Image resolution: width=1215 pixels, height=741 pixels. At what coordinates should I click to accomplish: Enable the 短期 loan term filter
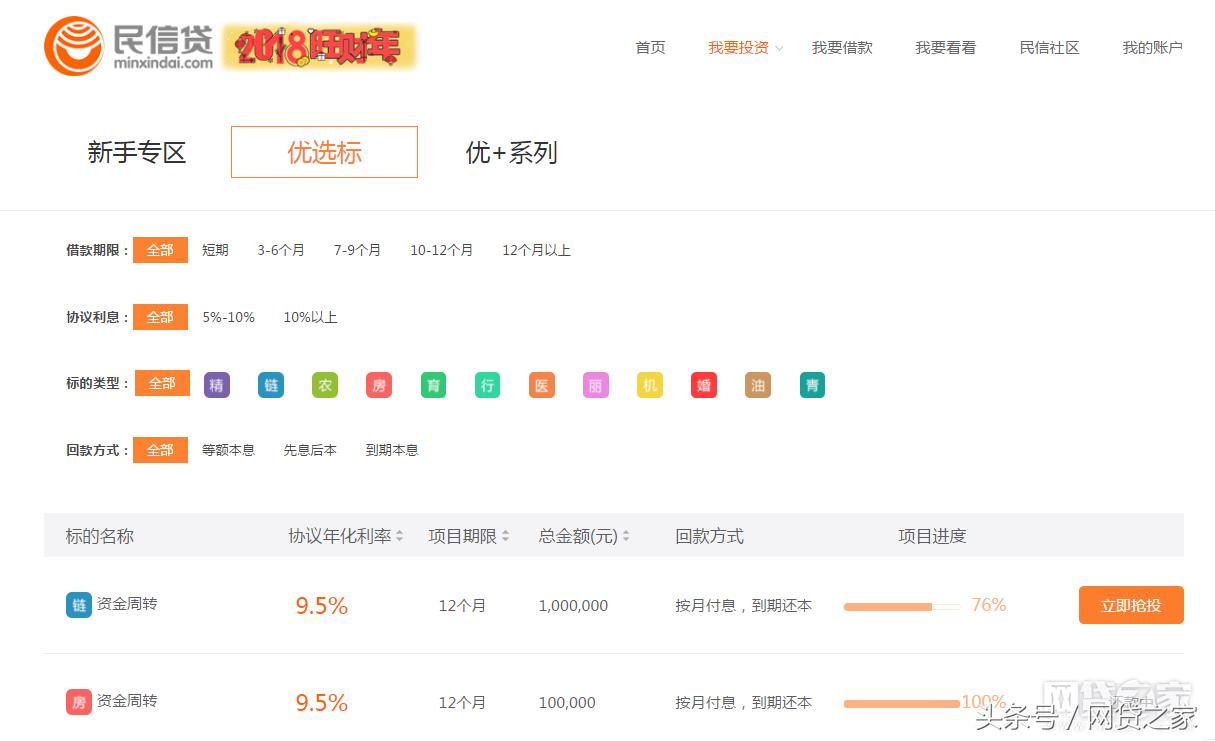click(214, 250)
